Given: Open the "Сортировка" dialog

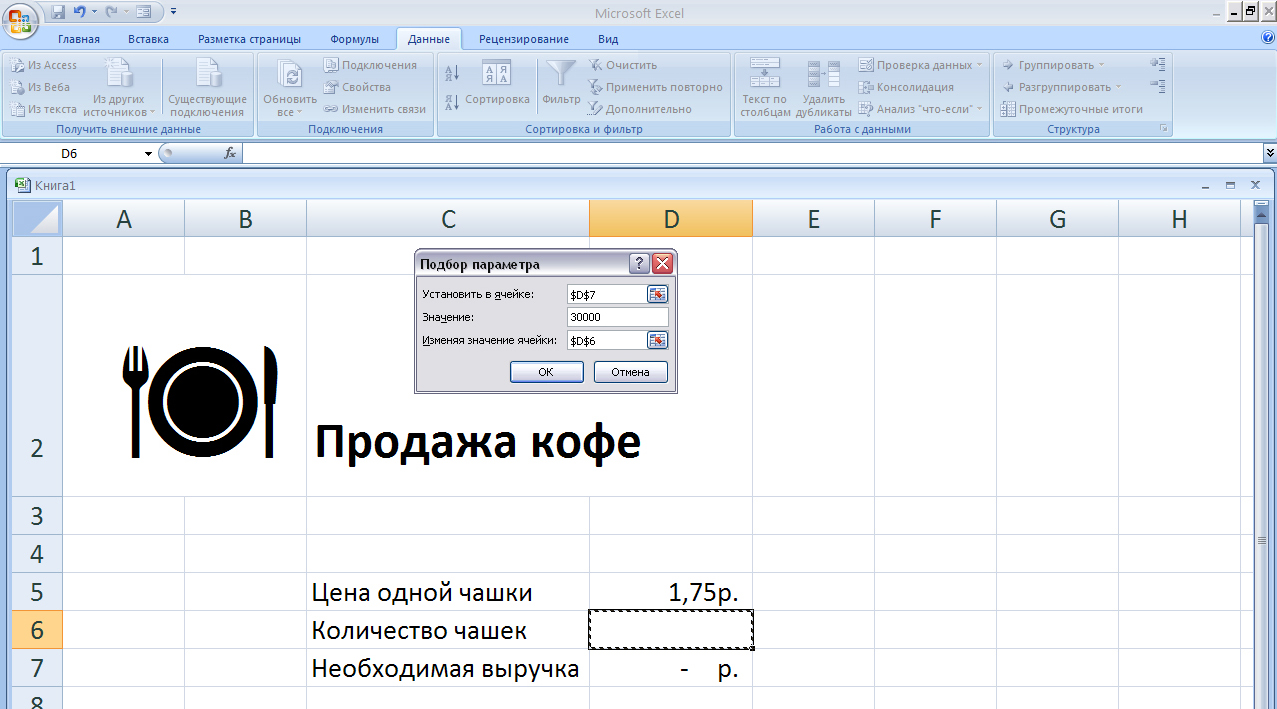Looking at the screenshot, I should click(497, 83).
